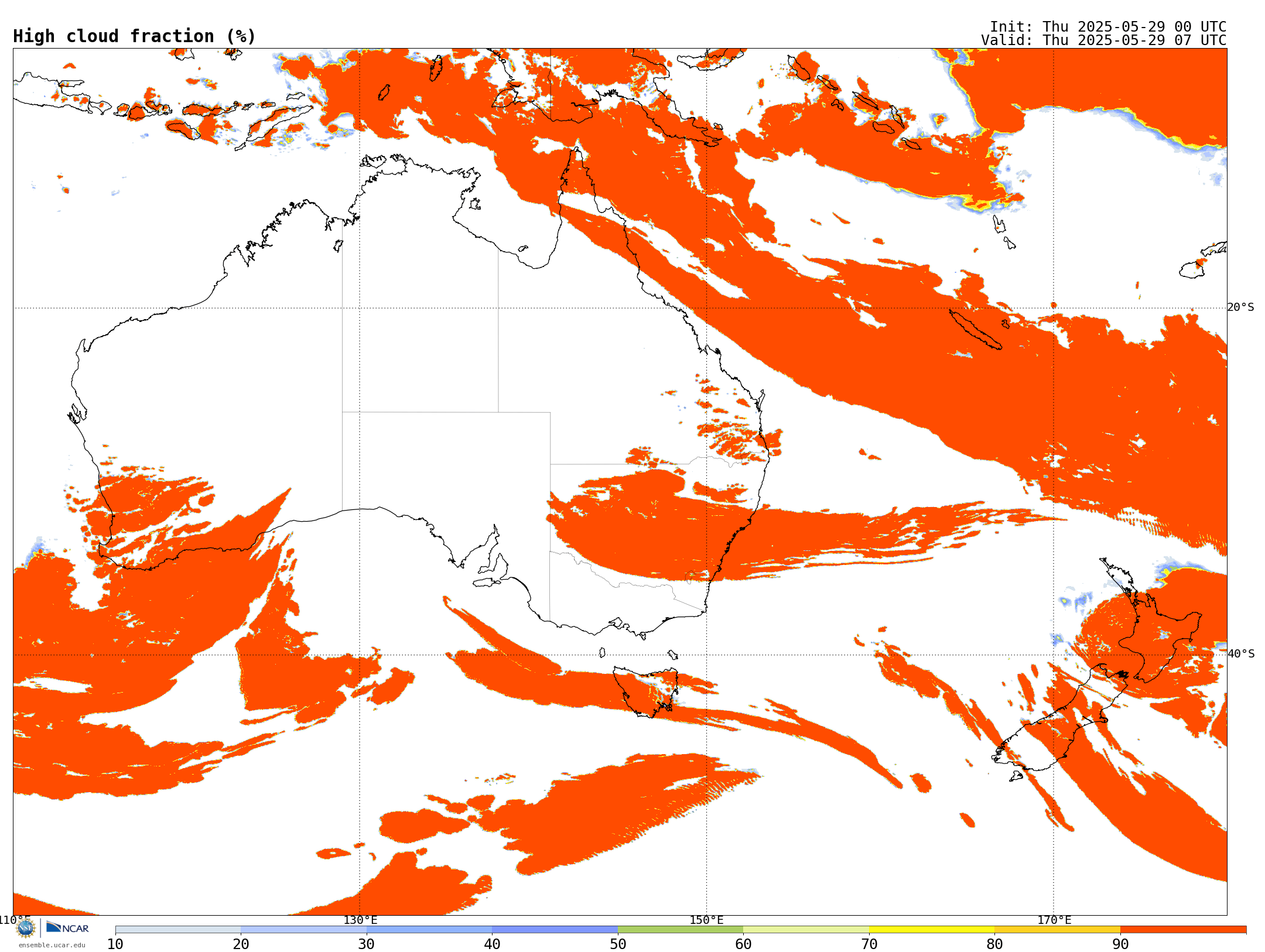This screenshot has height=952, width=1265.
Task: Click the colorbar tick label 90
Action: [x=1120, y=944]
